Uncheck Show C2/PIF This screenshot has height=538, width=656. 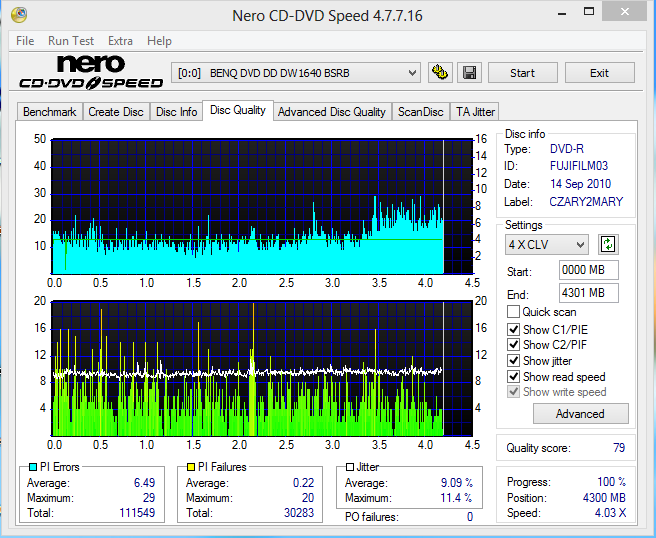click(x=513, y=345)
